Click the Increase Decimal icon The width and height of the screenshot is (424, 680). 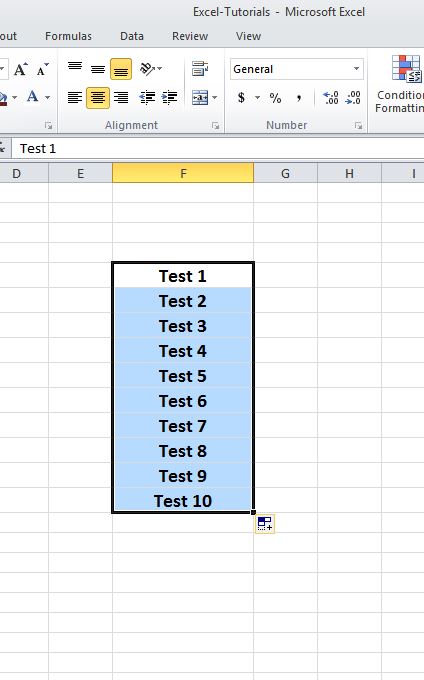coord(331,98)
